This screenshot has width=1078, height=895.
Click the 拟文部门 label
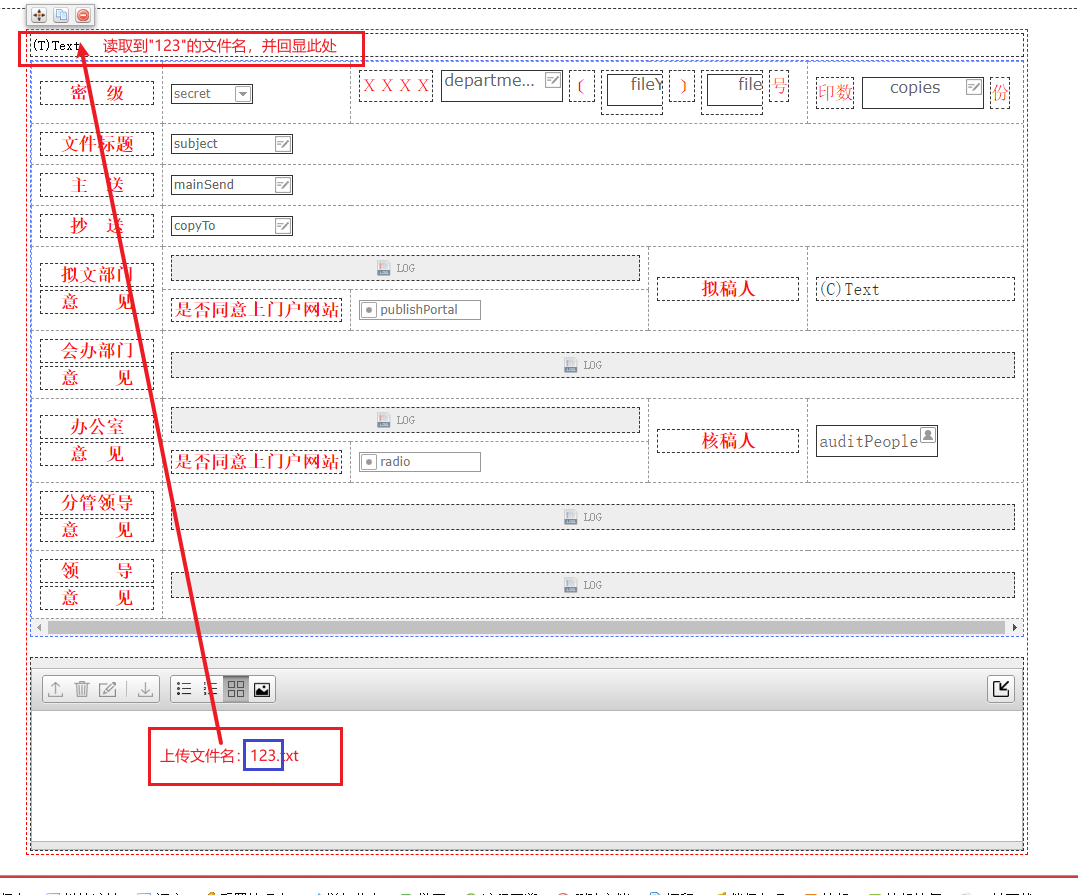(x=97, y=274)
